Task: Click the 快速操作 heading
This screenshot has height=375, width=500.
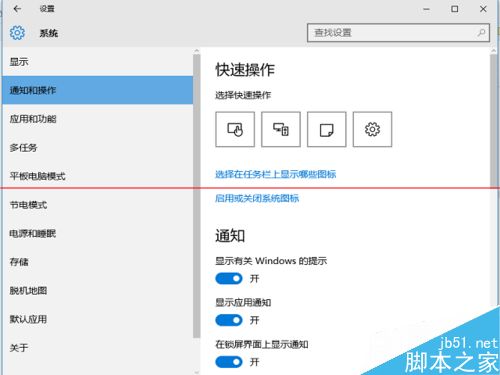Action: click(x=245, y=70)
